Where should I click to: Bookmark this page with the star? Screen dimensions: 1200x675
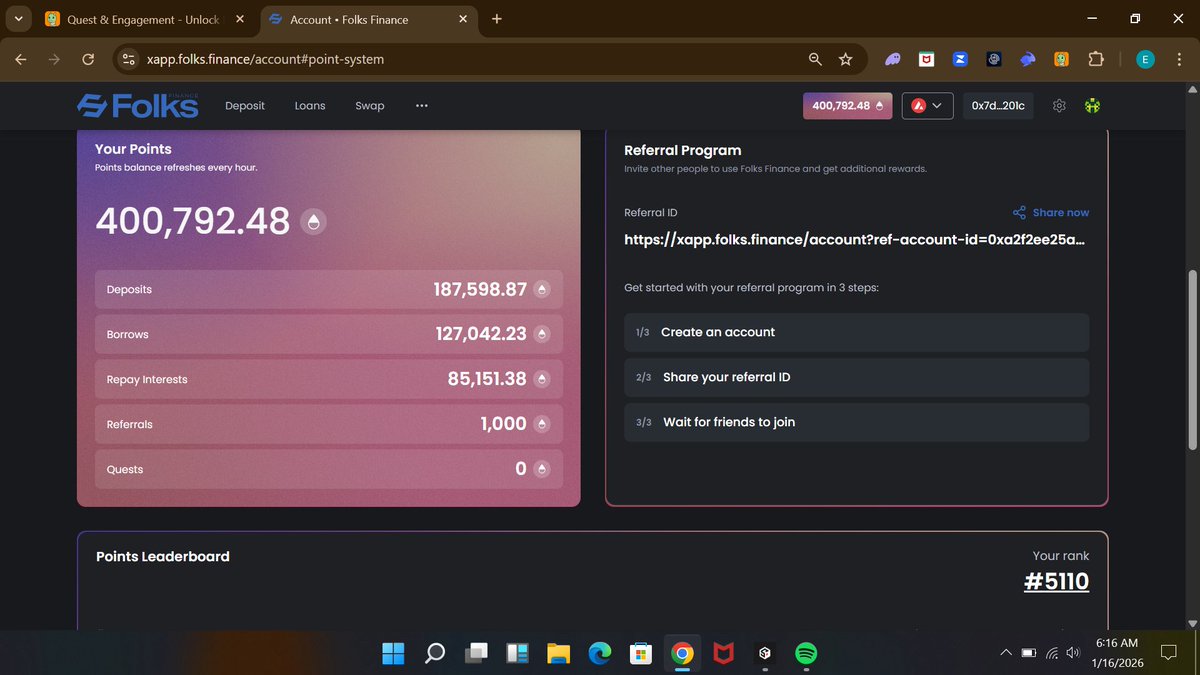[846, 60]
